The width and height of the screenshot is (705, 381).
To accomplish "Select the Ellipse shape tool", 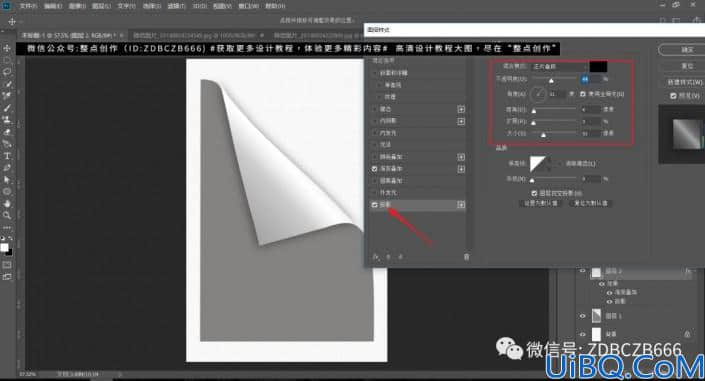I will pyautogui.click(x=7, y=192).
